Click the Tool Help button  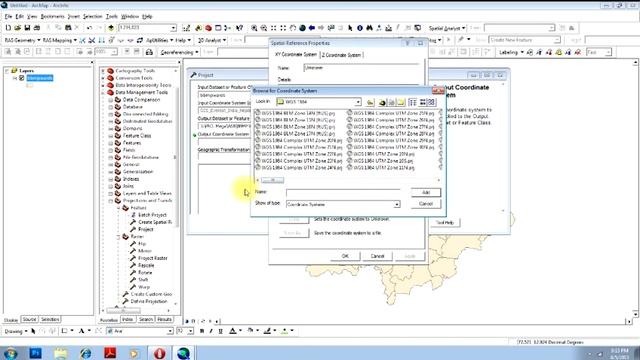pyautogui.click(x=444, y=222)
